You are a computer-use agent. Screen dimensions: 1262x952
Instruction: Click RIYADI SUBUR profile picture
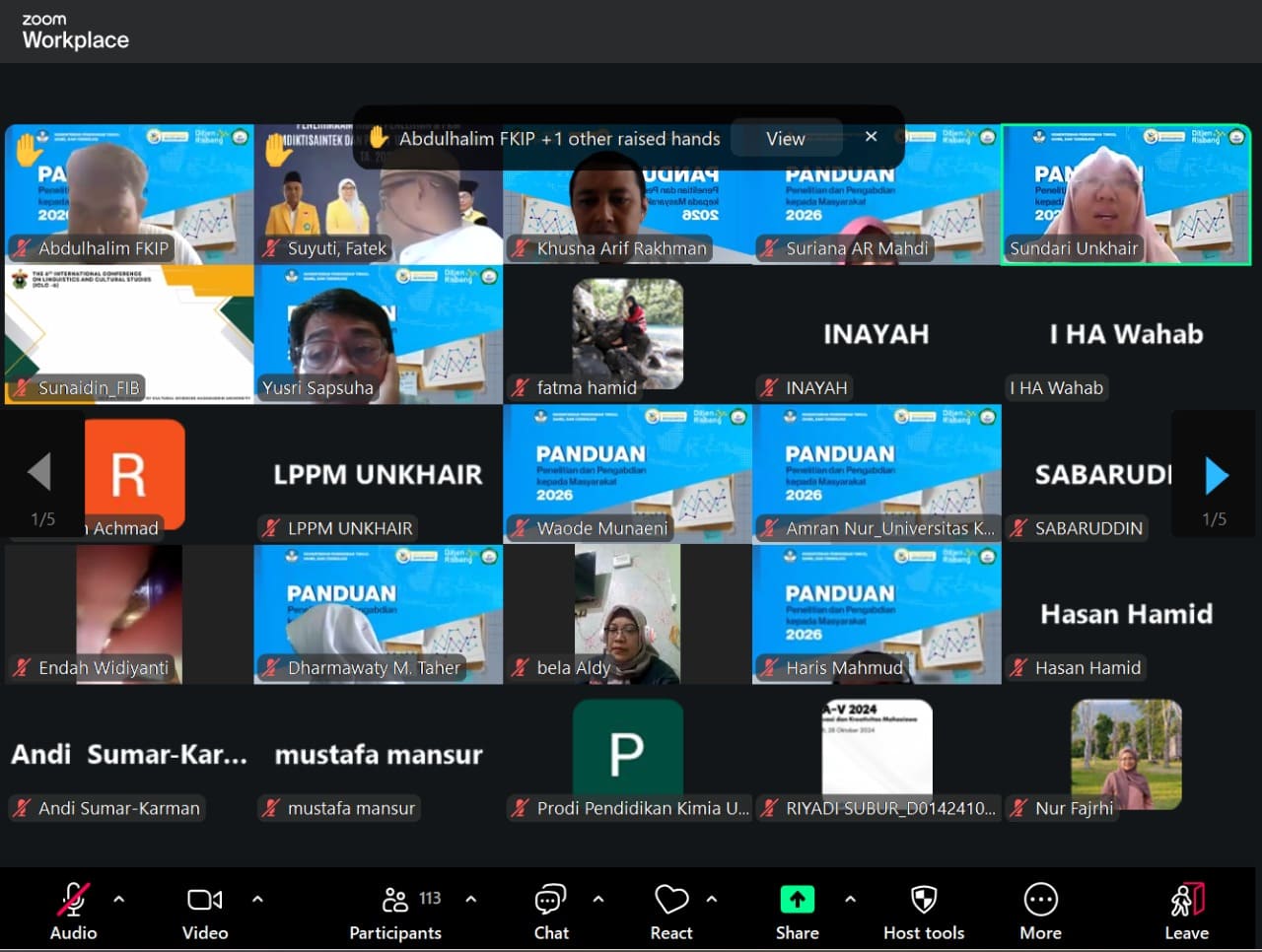tap(877, 754)
